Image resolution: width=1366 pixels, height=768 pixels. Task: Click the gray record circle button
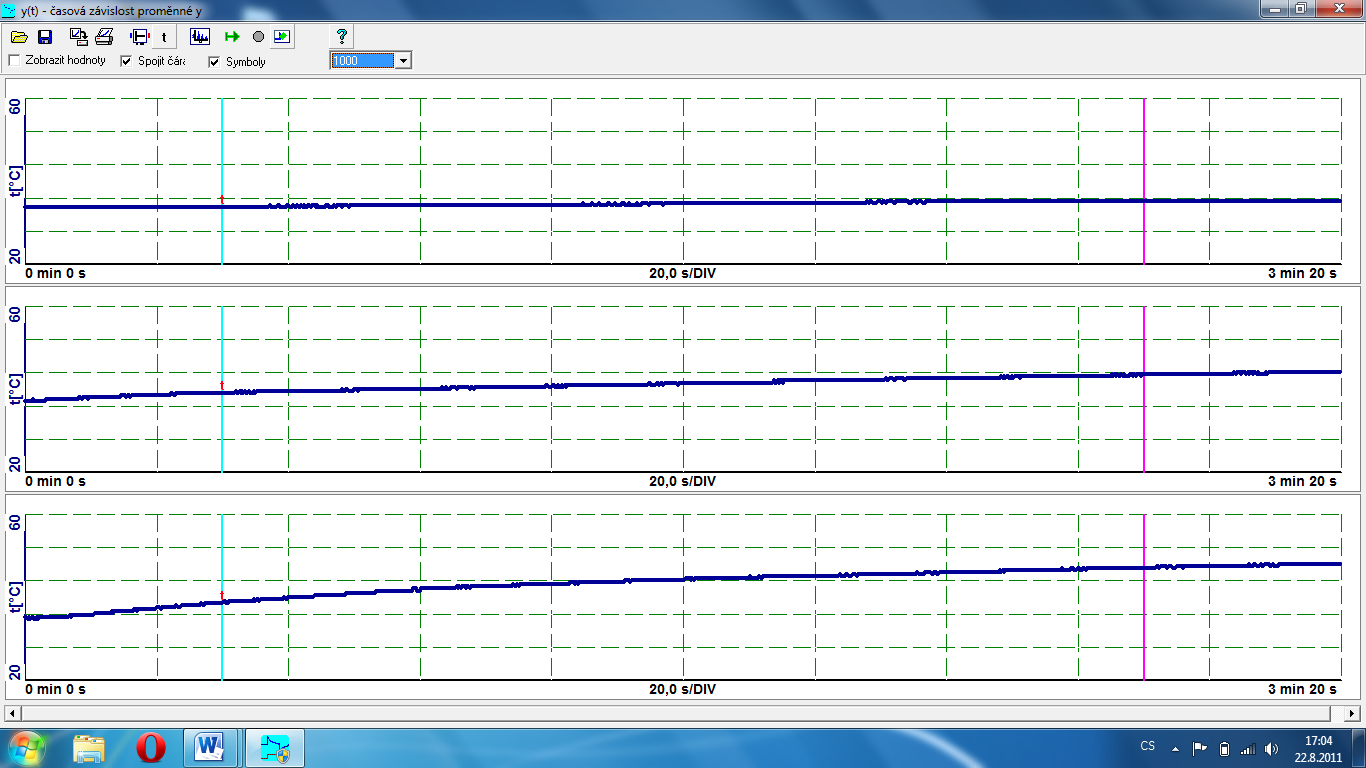click(258, 37)
